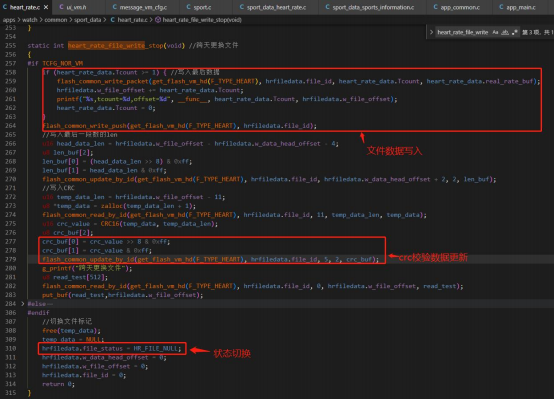Screen dimensions: 554x399
Task: Expand the folded #else block at line 284
Action: pos(23,304)
